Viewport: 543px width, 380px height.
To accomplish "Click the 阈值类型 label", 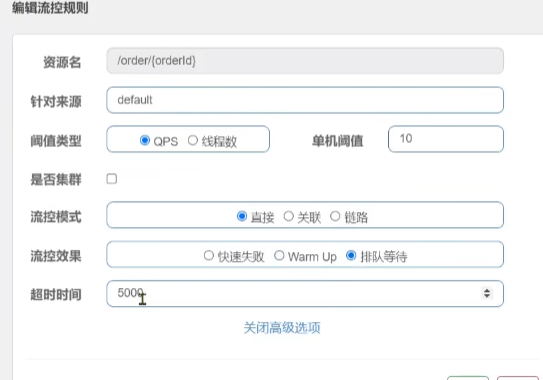I will click(x=56, y=141).
